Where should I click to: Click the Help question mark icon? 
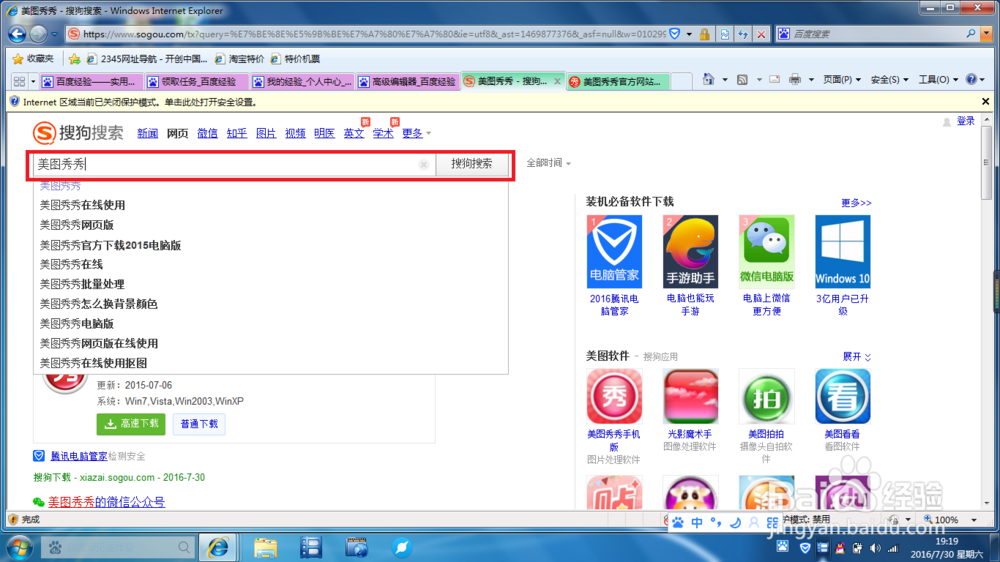click(971, 79)
